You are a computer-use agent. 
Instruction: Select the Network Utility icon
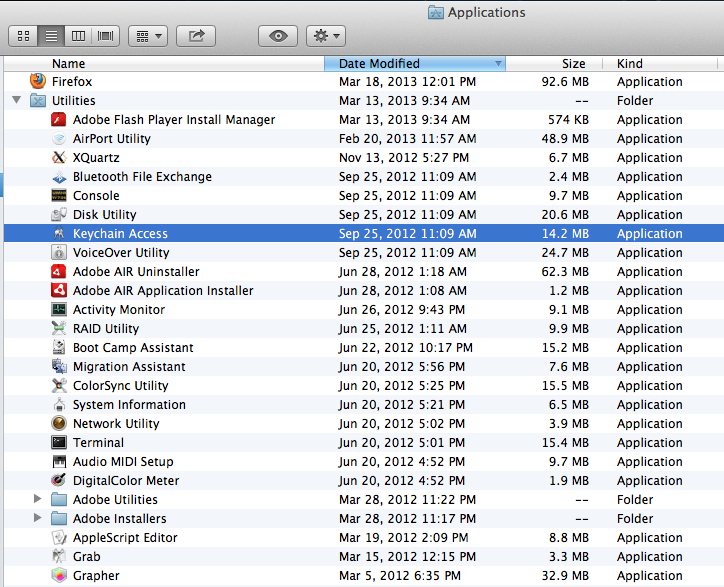point(59,423)
